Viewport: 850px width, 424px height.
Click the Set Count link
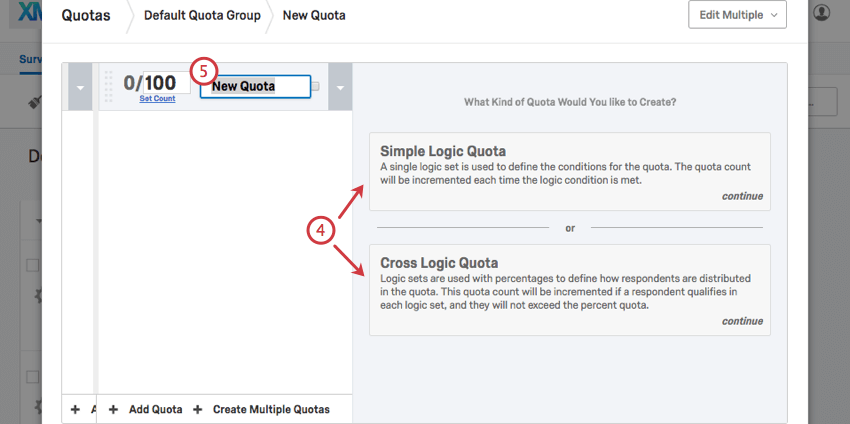157,99
